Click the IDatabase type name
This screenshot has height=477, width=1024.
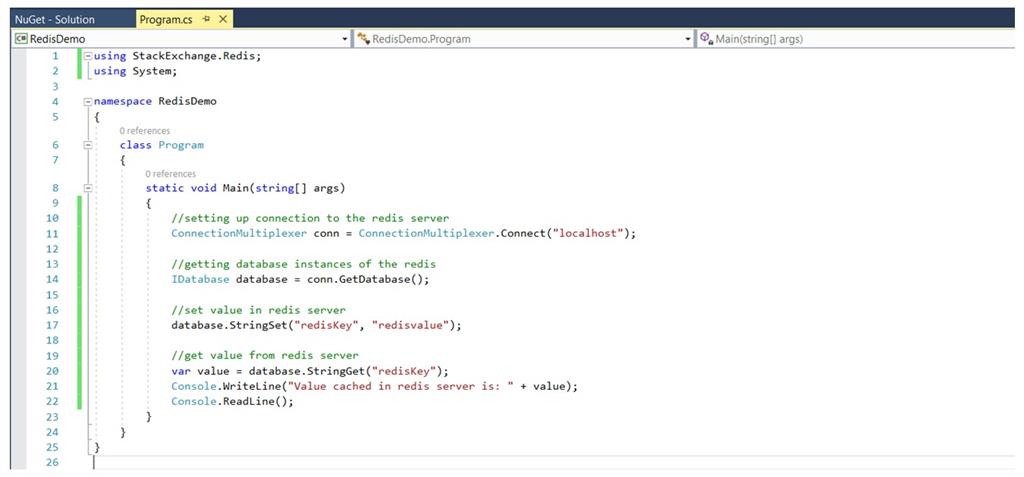tap(200, 279)
